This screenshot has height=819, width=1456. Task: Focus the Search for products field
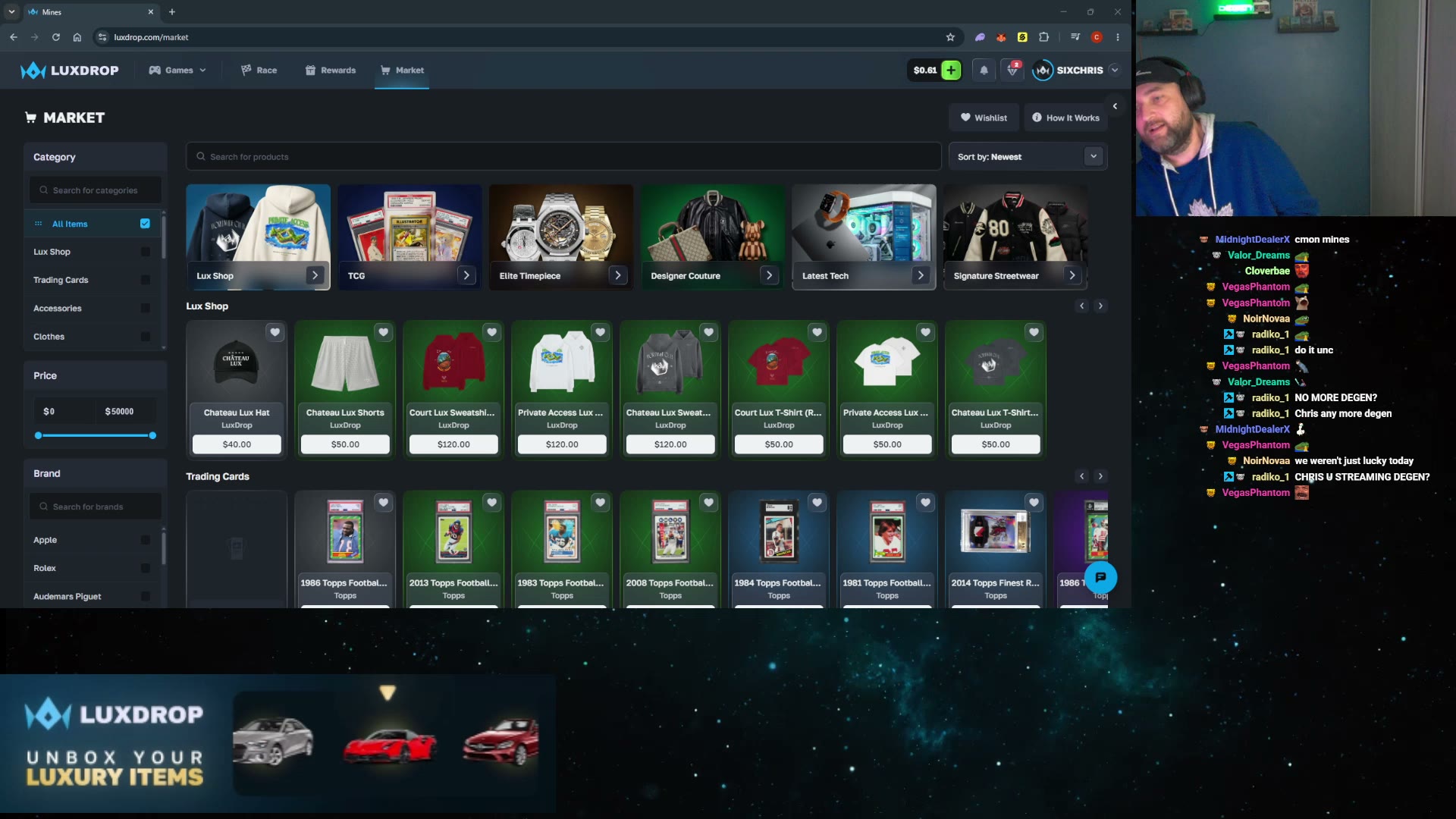(x=563, y=157)
